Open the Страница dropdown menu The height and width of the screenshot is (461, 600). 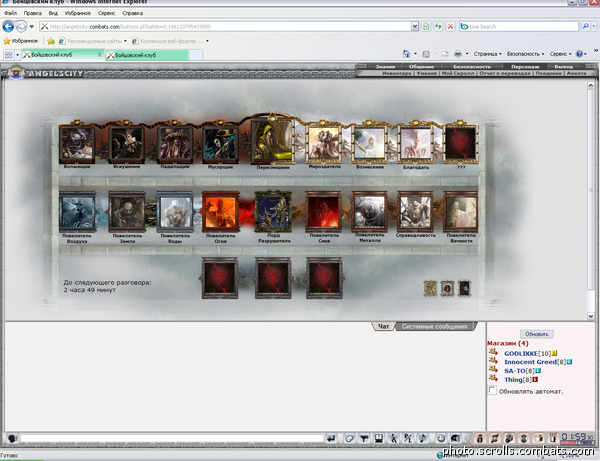point(488,54)
